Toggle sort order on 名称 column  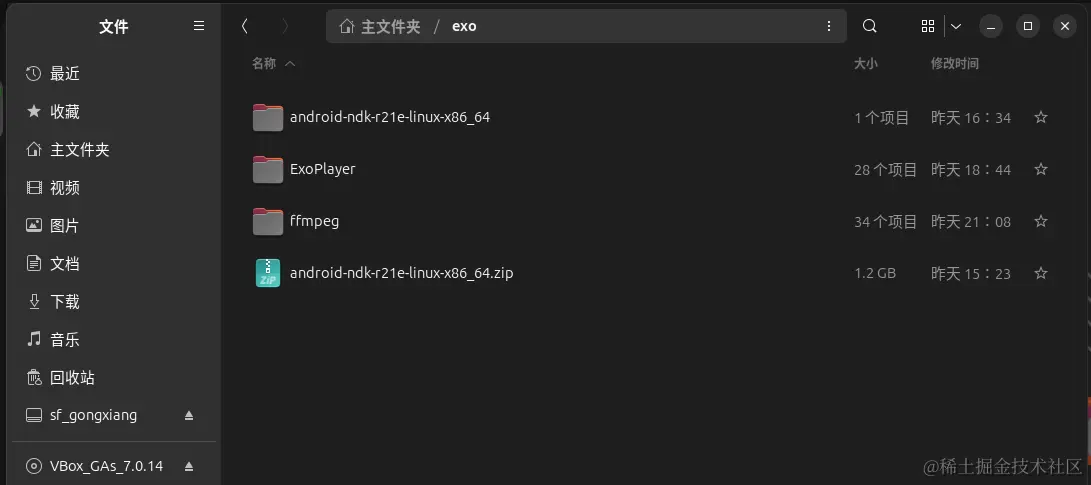[x=273, y=63]
